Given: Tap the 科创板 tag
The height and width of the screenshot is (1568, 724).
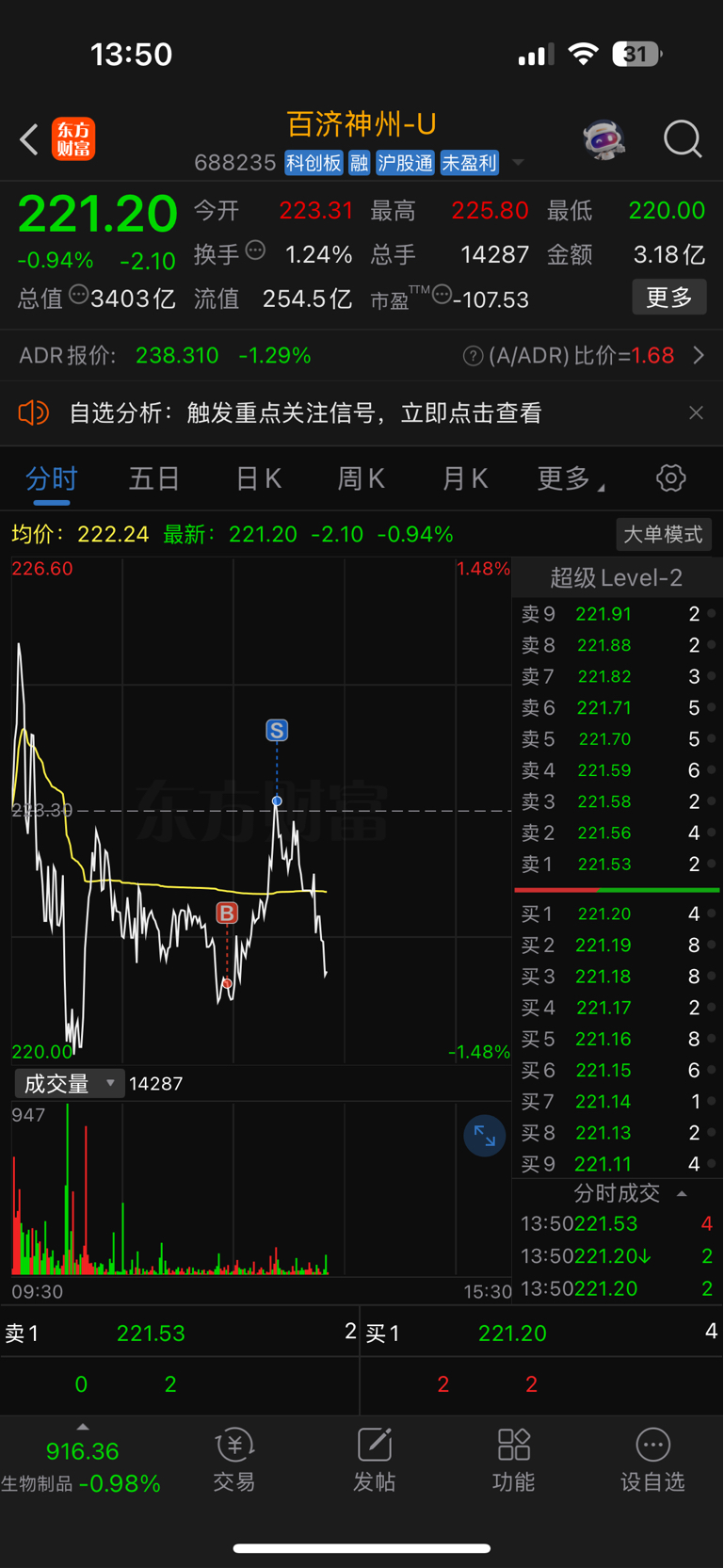Looking at the screenshot, I should click(314, 163).
